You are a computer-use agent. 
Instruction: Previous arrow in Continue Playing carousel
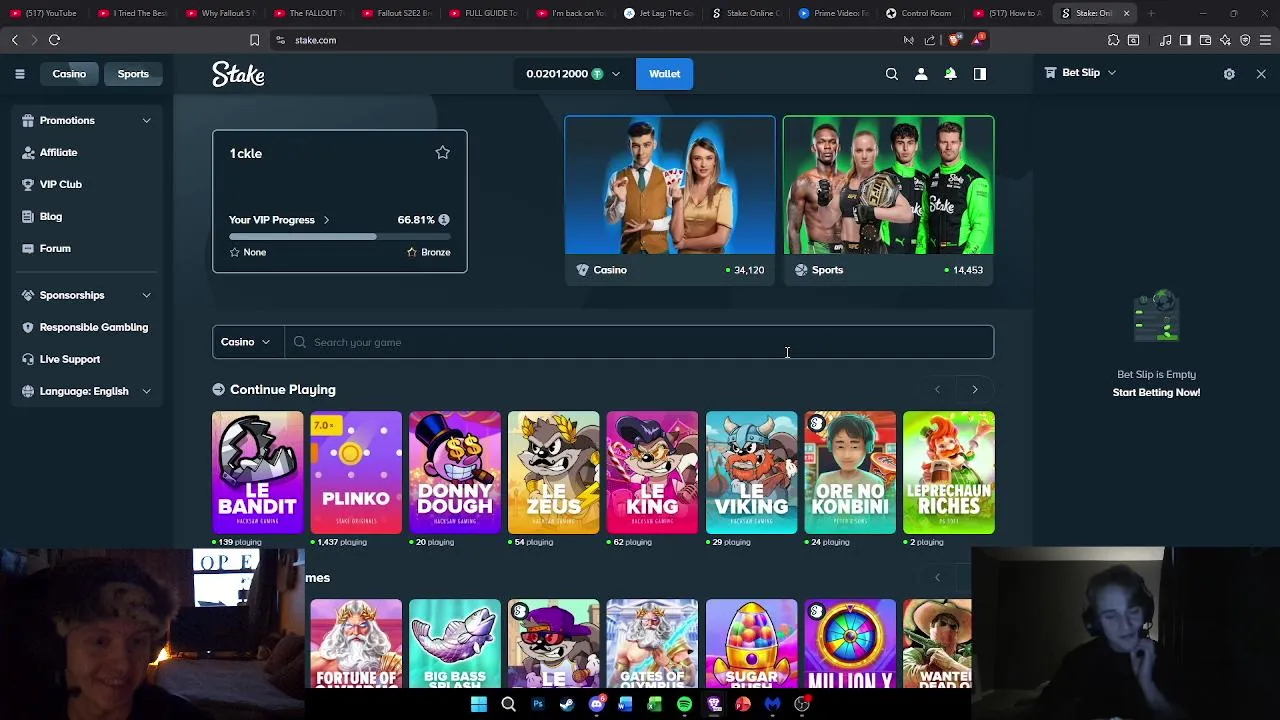click(937, 389)
